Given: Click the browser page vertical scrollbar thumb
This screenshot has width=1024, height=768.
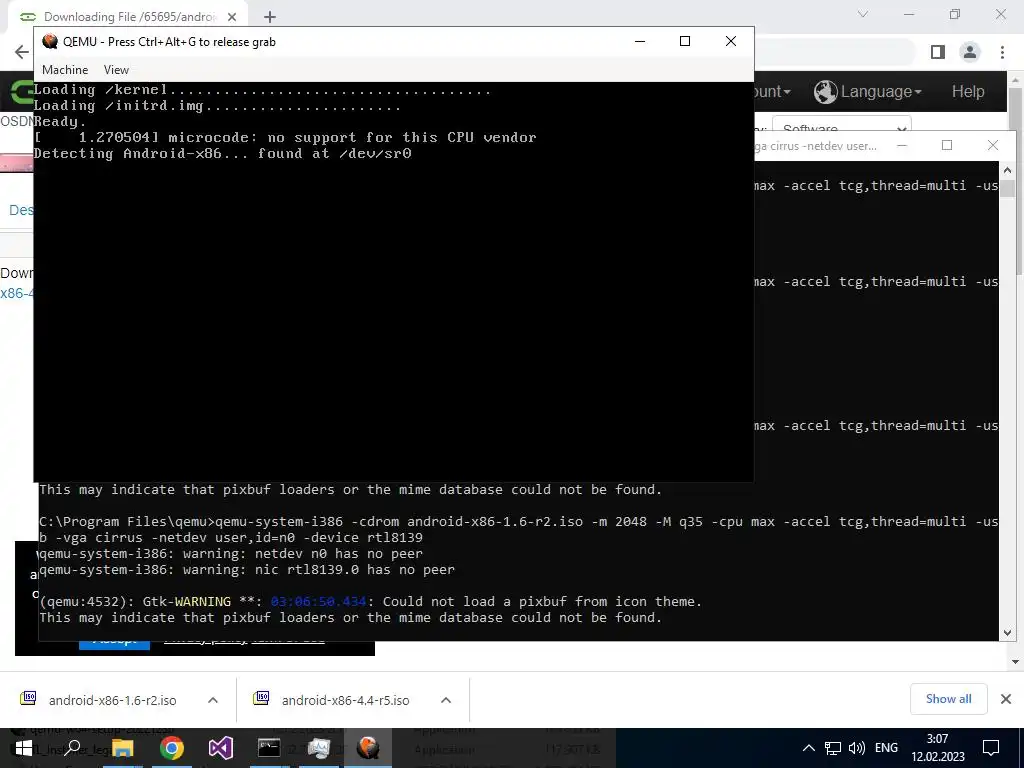Looking at the screenshot, I should [1017, 180].
